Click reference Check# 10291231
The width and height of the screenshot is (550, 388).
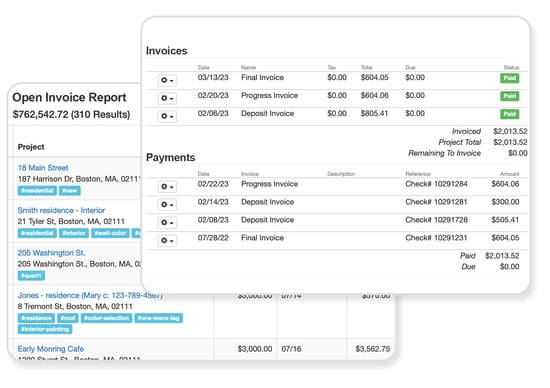(x=436, y=238)
